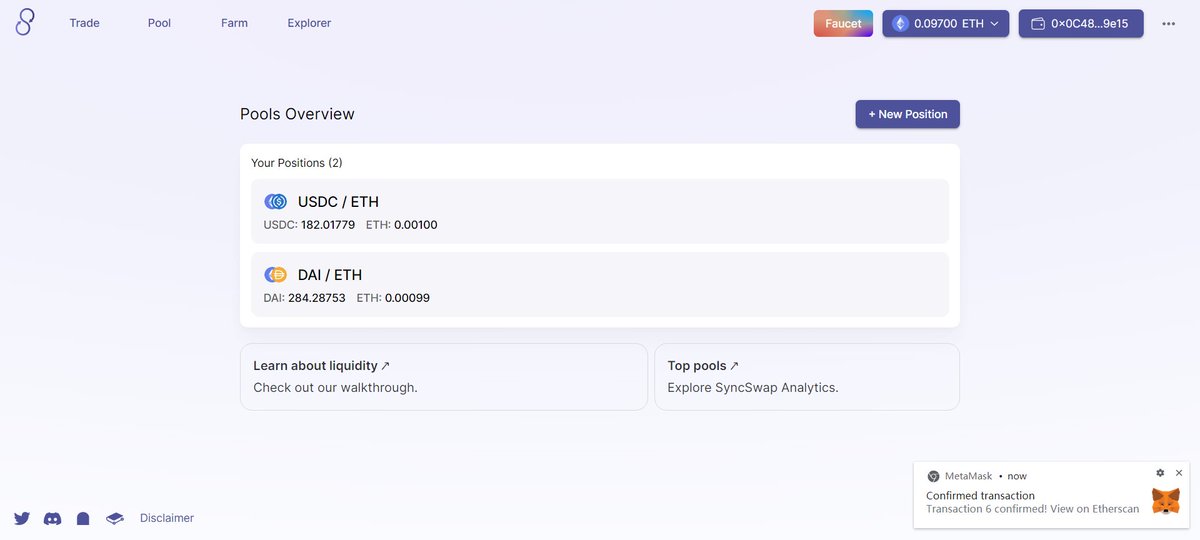Open the Disclaimer link
The image size is (1200, 540).
pyautogui.click(x=167, y=518)
